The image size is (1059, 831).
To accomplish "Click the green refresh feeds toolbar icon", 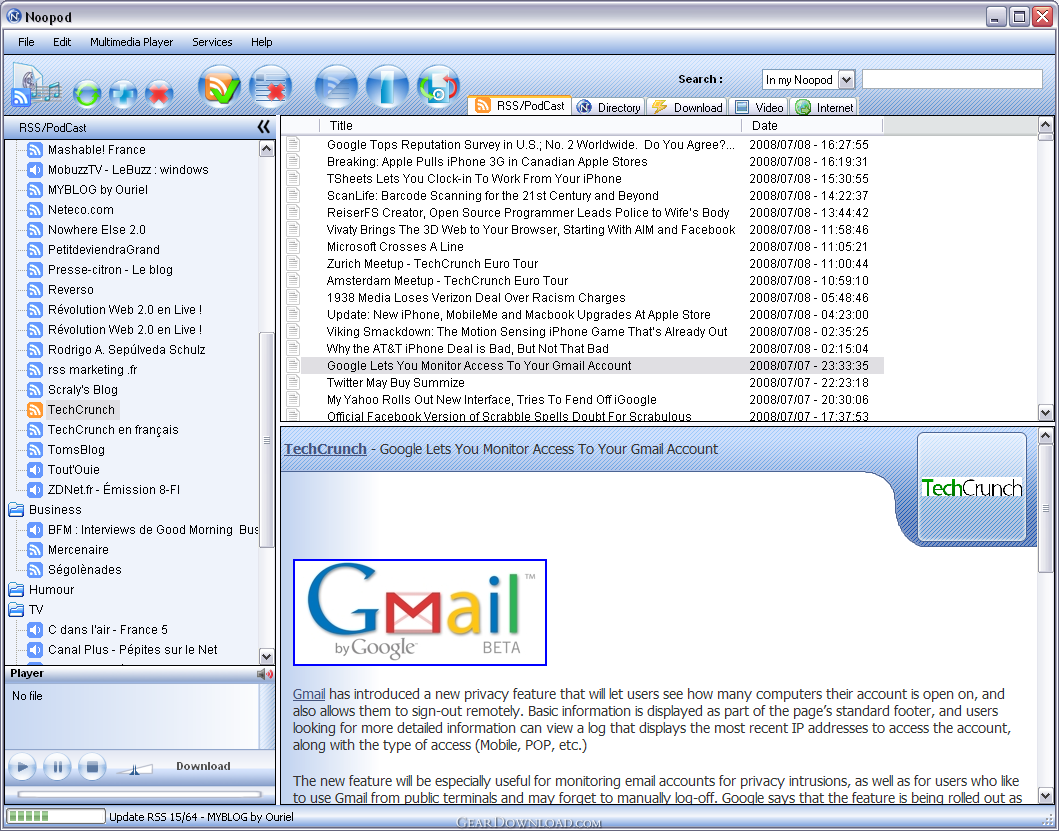I will [86, 93].
